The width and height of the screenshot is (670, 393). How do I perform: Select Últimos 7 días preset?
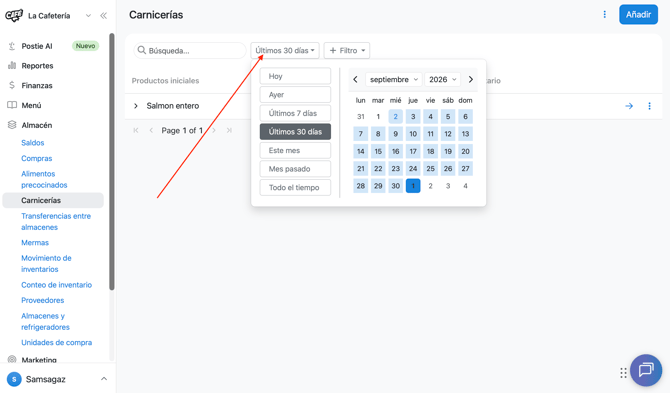coord(295,113)
